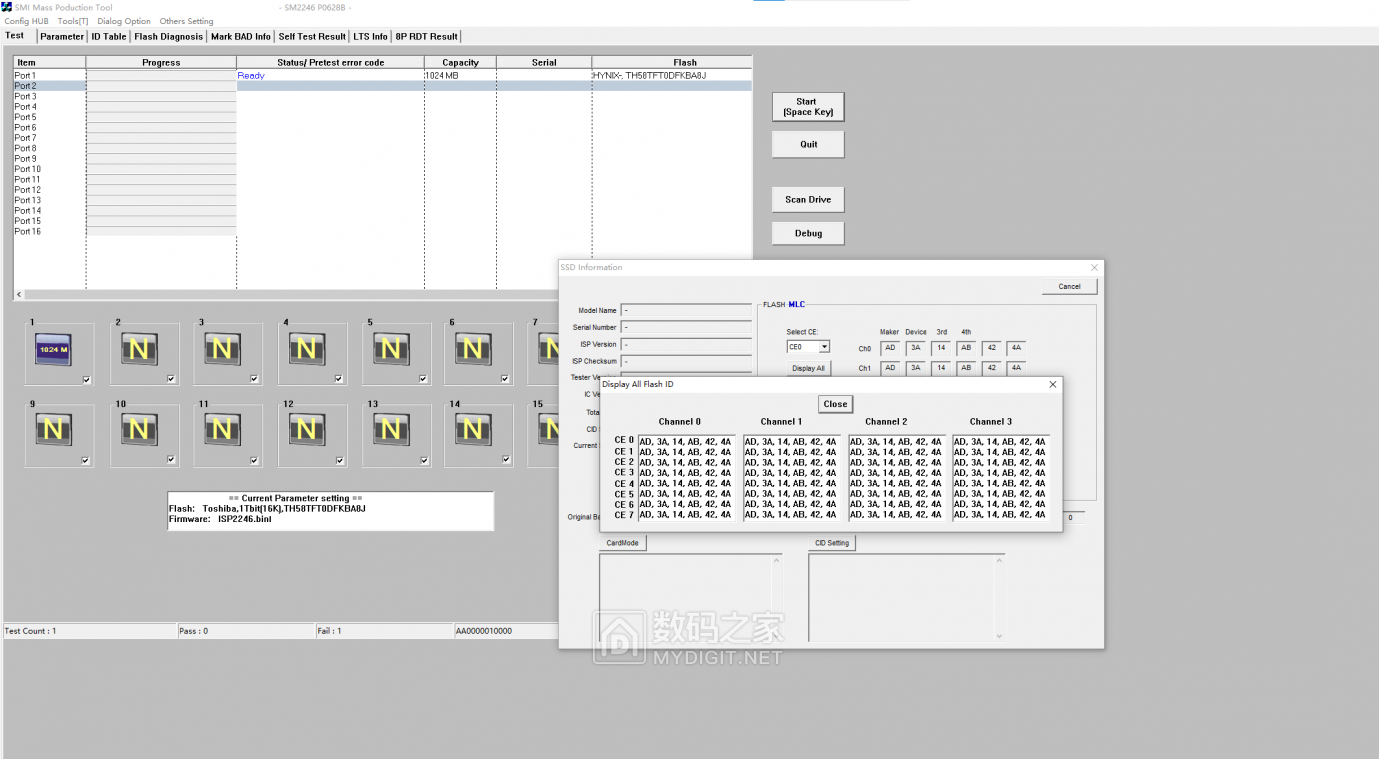The image size is (1379, 759).
Task: Click the horizontal scrollbar left arrow under port list
Action: coord(17,295)
